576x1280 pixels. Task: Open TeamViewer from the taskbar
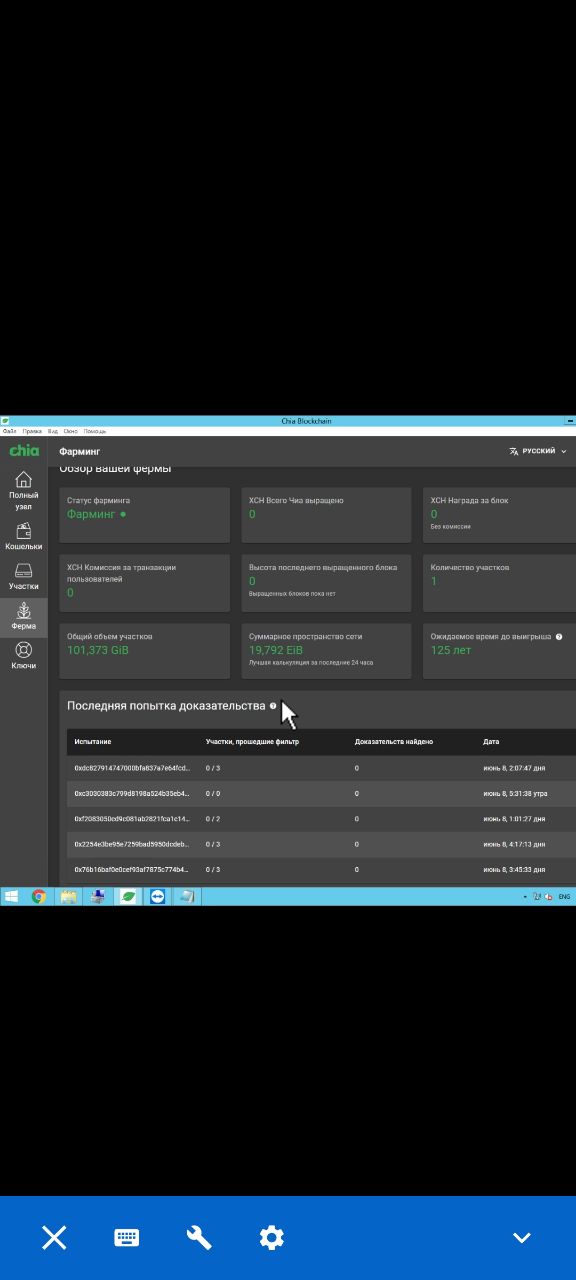tap(157, 897)
